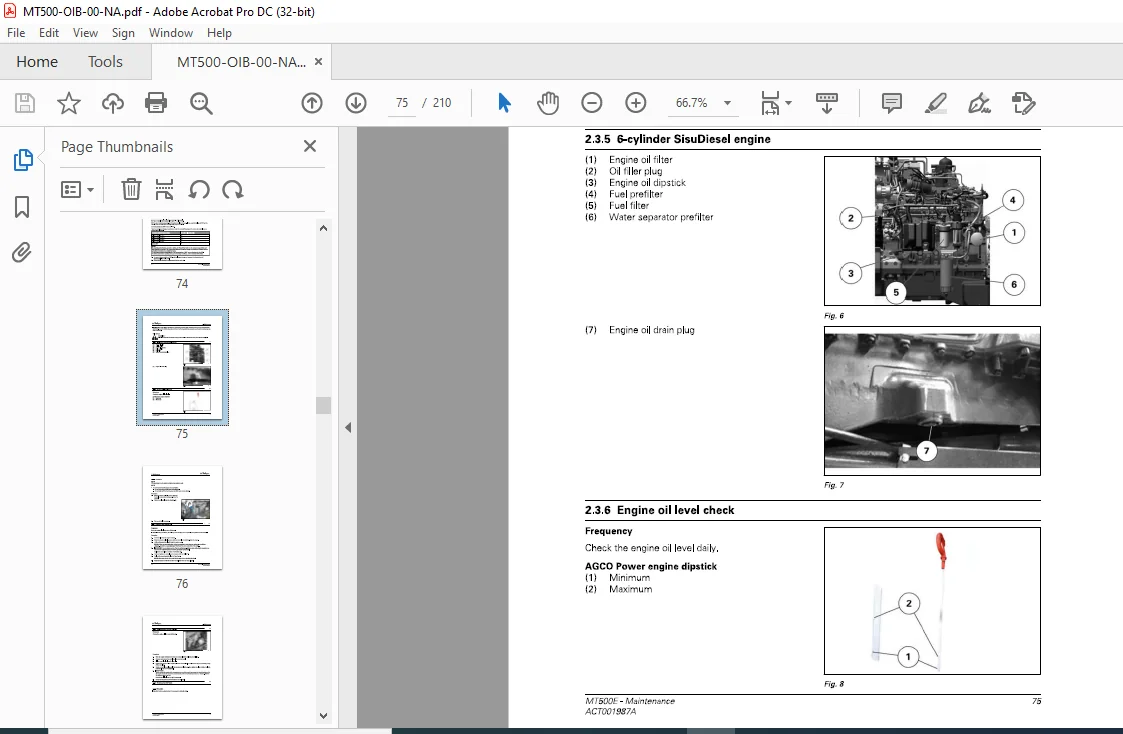Zoom in with plus button
Viewport: 1123px width, 734px height.
click(635, 103)
